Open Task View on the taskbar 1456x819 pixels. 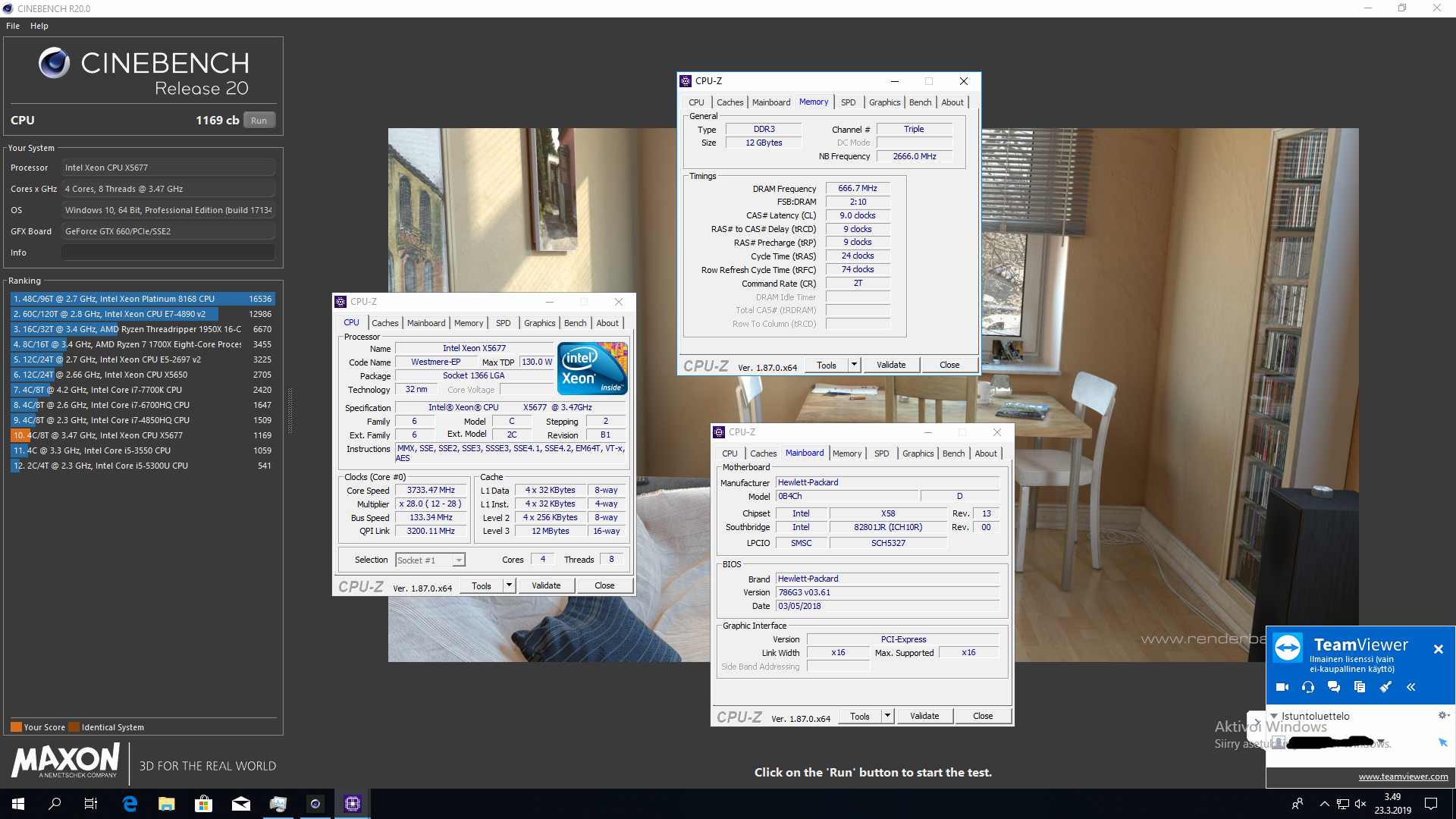91,804
